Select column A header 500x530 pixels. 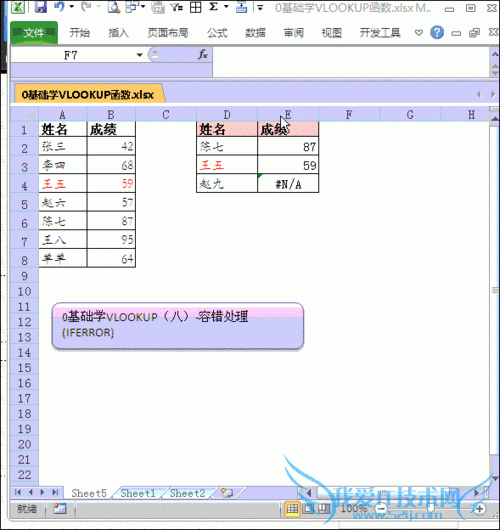(63, 115)
